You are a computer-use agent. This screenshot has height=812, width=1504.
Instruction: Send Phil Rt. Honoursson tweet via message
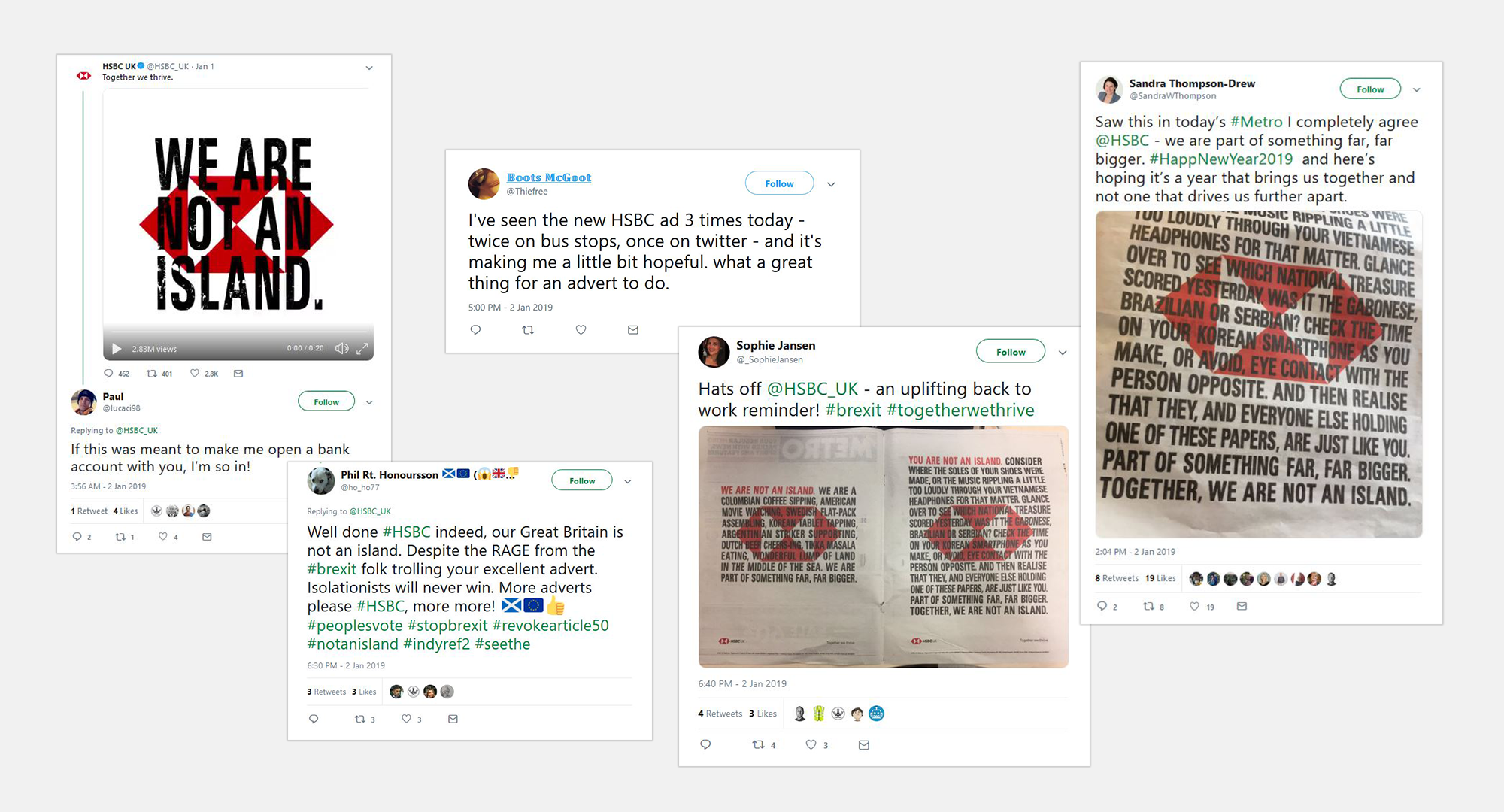[x=453, y=719]
